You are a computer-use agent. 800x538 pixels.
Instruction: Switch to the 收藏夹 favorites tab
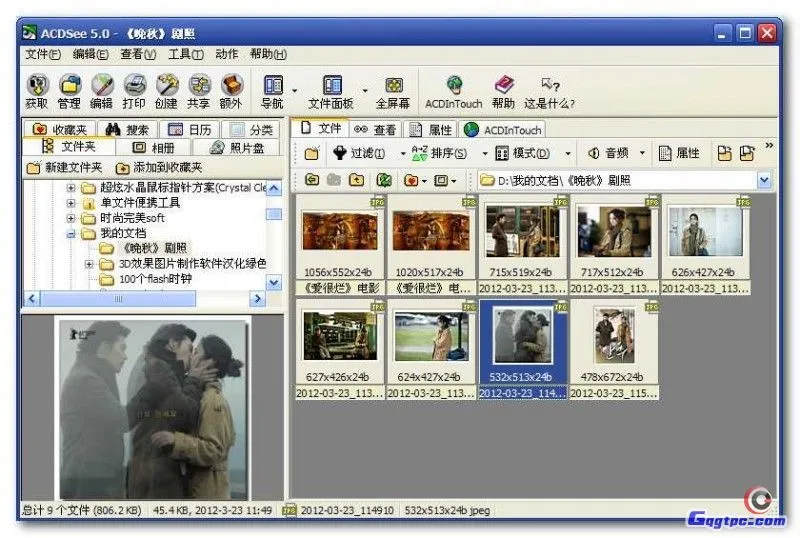click(x=60, y=130)
